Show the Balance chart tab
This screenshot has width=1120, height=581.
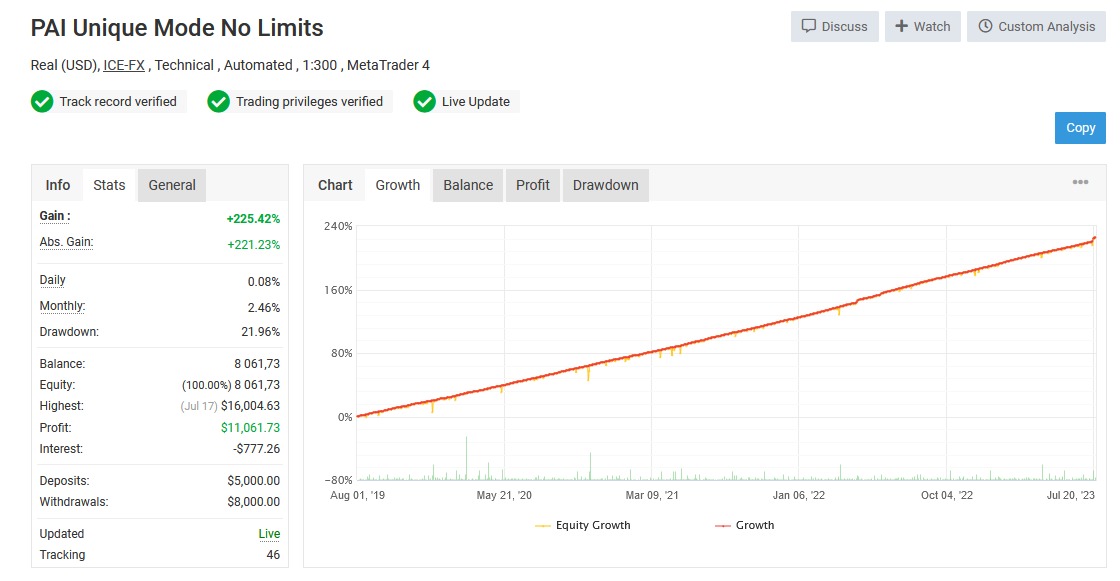point(468,185)
